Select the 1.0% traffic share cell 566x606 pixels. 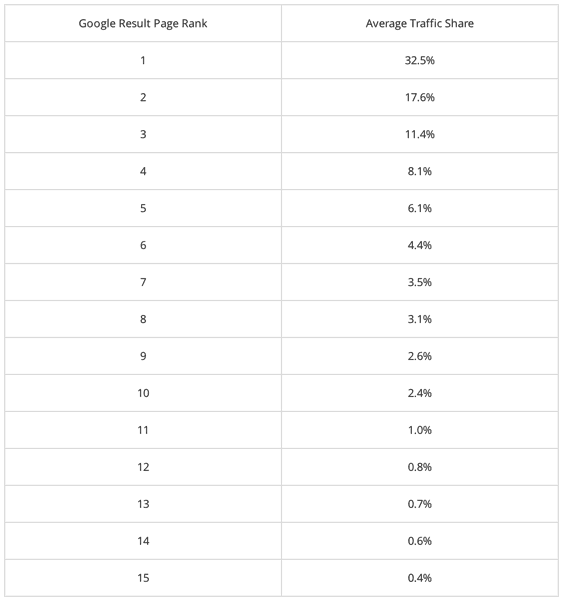420,430
